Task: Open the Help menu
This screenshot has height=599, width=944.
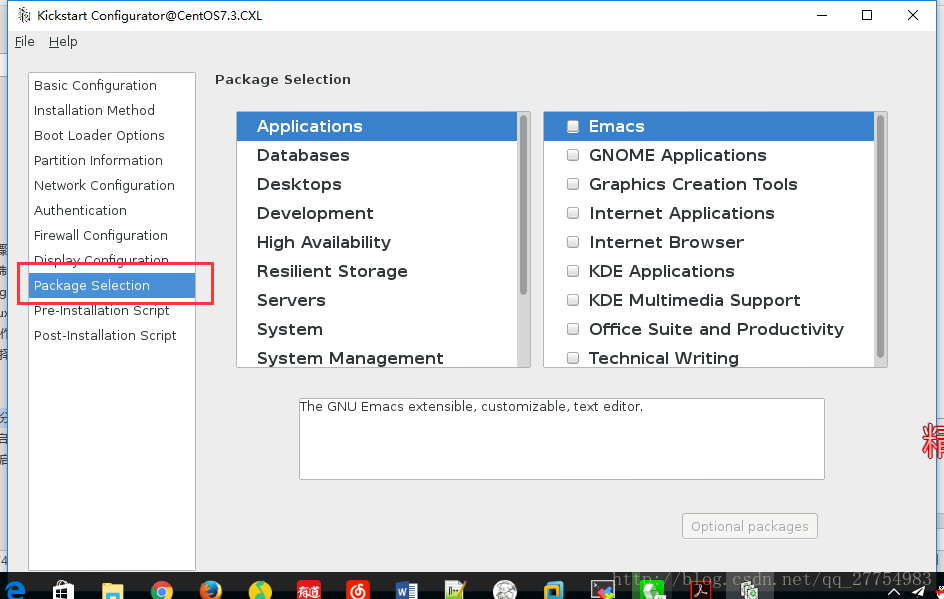Action: (x=63, y=42)
